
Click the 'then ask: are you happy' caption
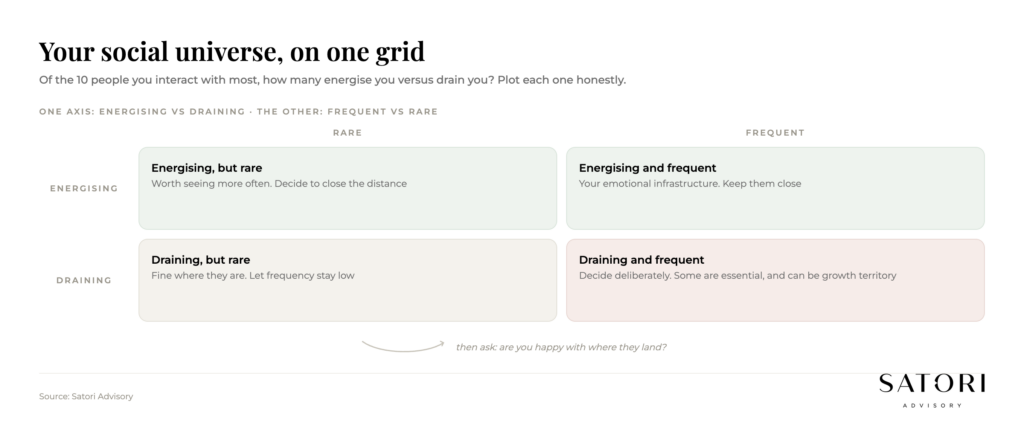pos(561,347)
